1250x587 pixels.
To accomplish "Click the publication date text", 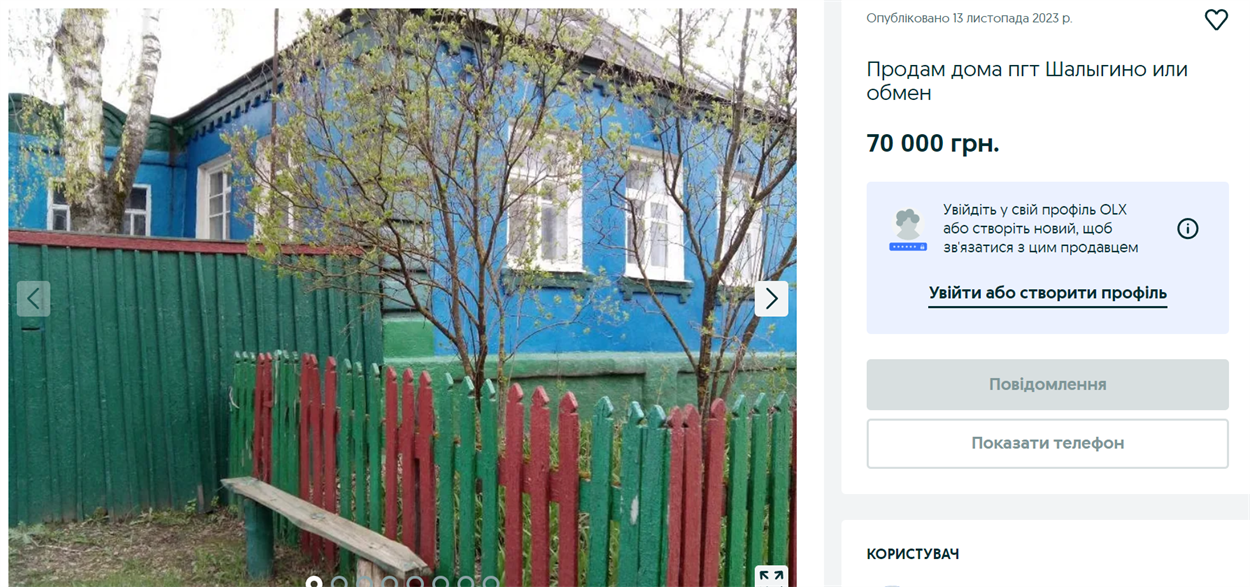I will tap(968, 18).
